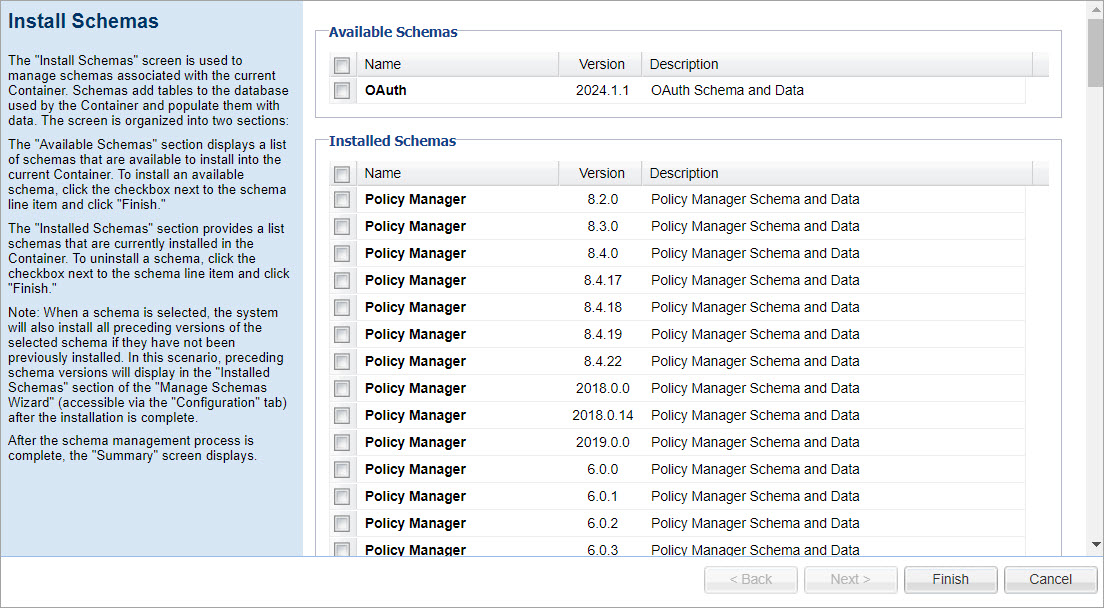Mark Policy Manager 2019.0.0 for uninstall

coord(342,443)
